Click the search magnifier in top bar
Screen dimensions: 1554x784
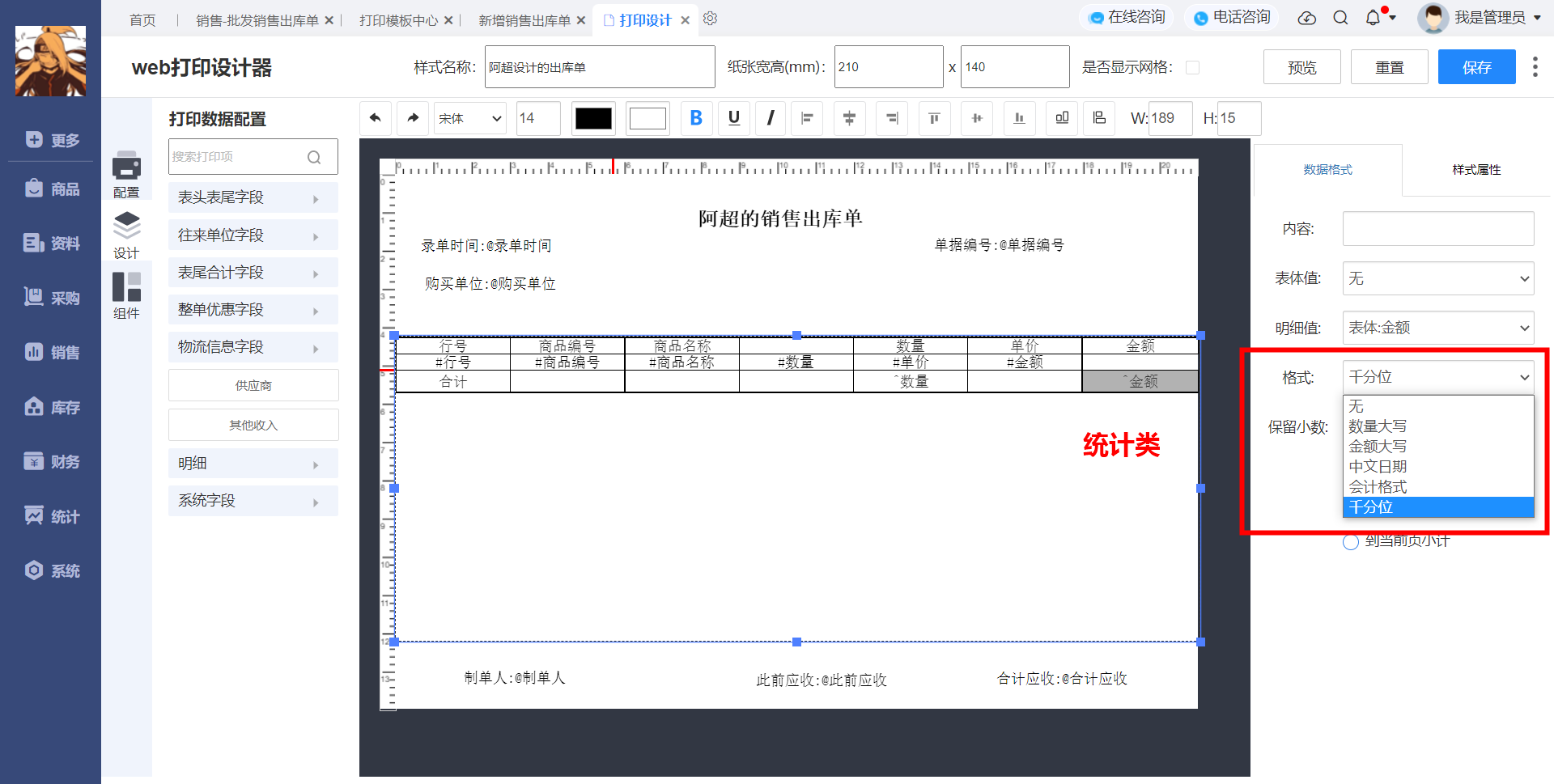click(x=1340, y=18)
